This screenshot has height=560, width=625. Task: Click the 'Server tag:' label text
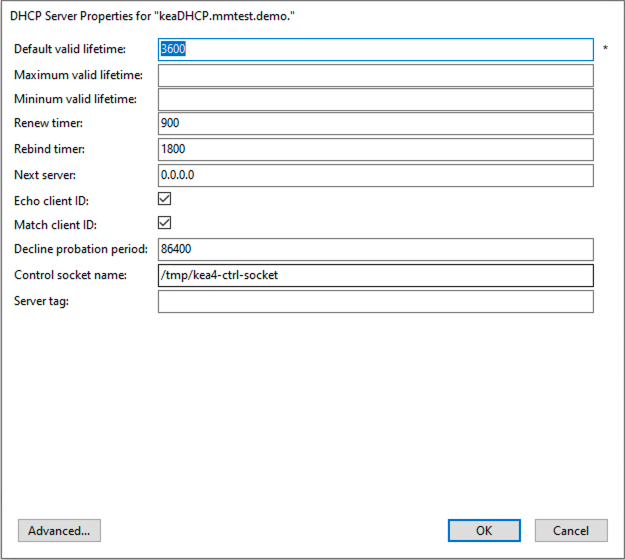tap(40, 301)
